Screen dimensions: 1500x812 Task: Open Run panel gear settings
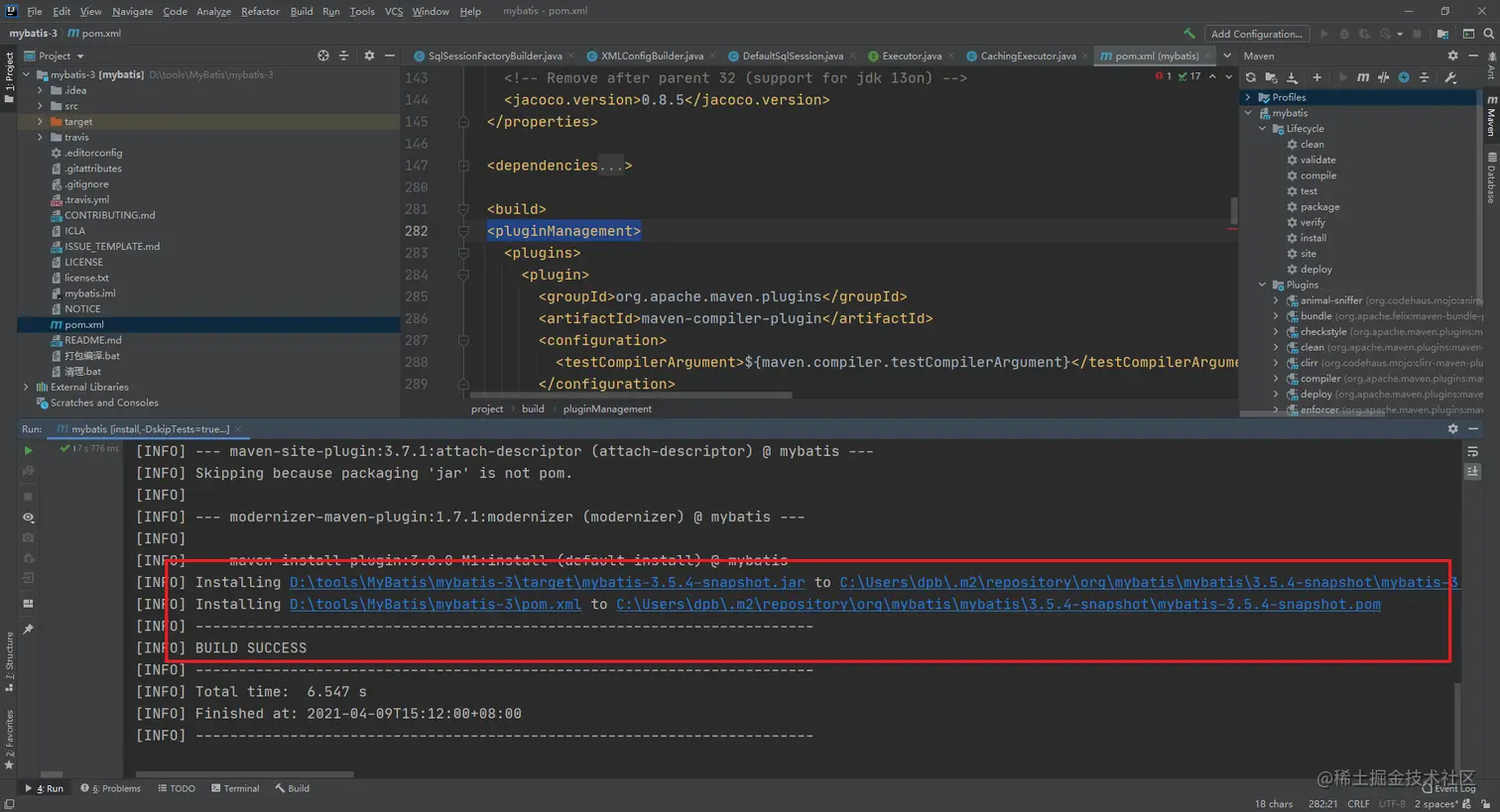pyautogui.click(x=1453, y=428)
